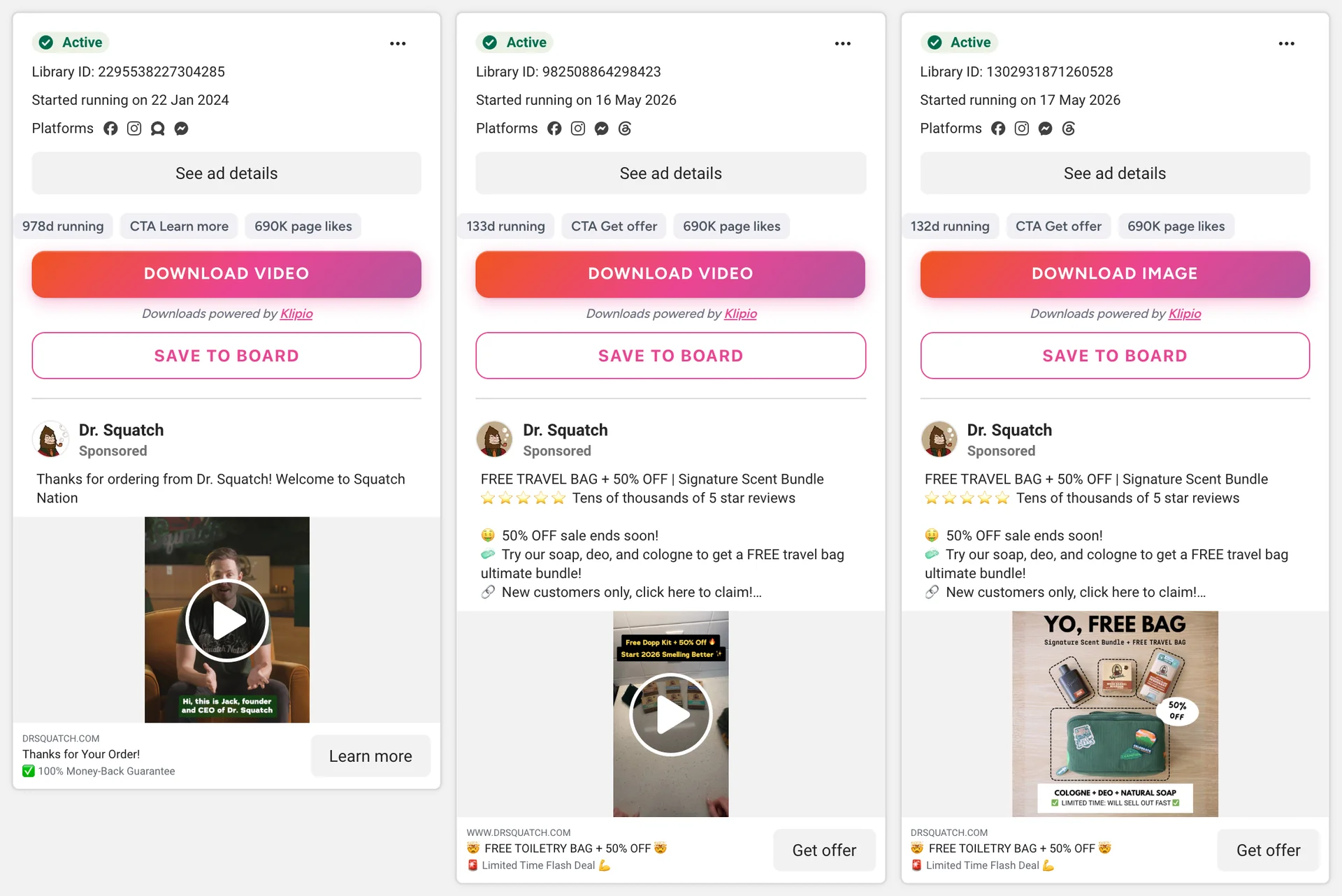Screen dimensions: 1342x896
Task: Download image of the 132d running ad
Action: tap(1115, 274)
